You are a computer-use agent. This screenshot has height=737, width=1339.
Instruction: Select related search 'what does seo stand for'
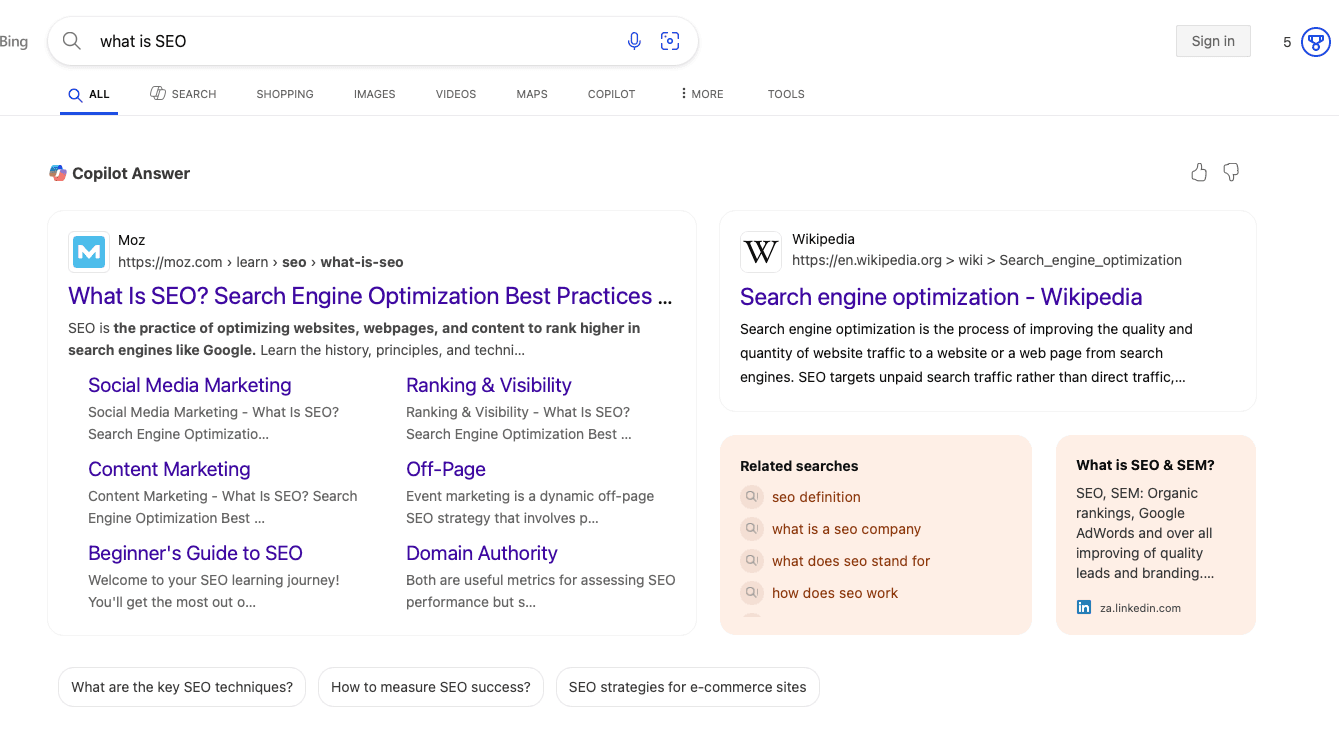(850, 561)
